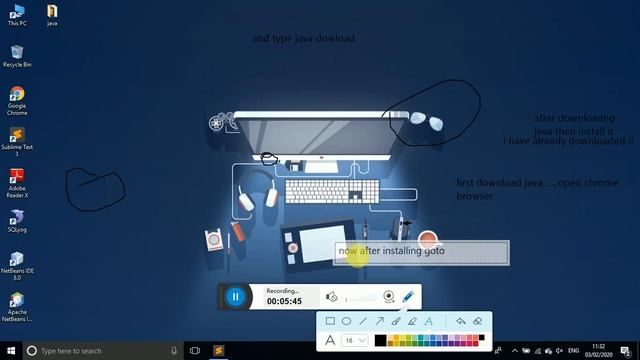Pause the screen recording
Screen dimensions: 640x360
pos(236,297)
